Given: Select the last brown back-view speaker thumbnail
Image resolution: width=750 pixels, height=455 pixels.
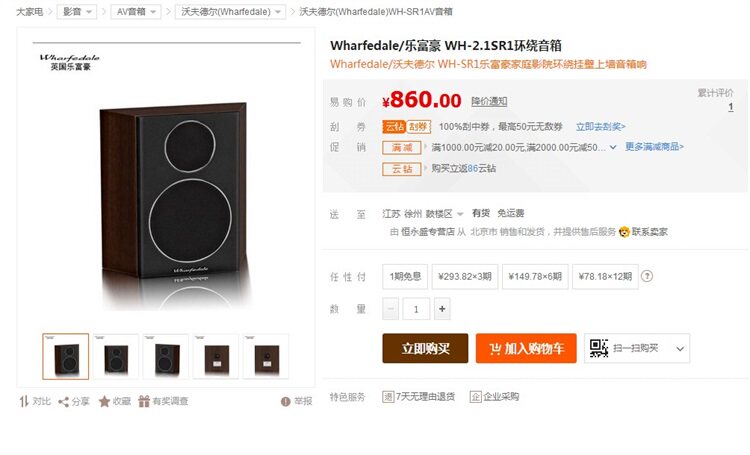Looking at the screenshot, I should (266, 357).
